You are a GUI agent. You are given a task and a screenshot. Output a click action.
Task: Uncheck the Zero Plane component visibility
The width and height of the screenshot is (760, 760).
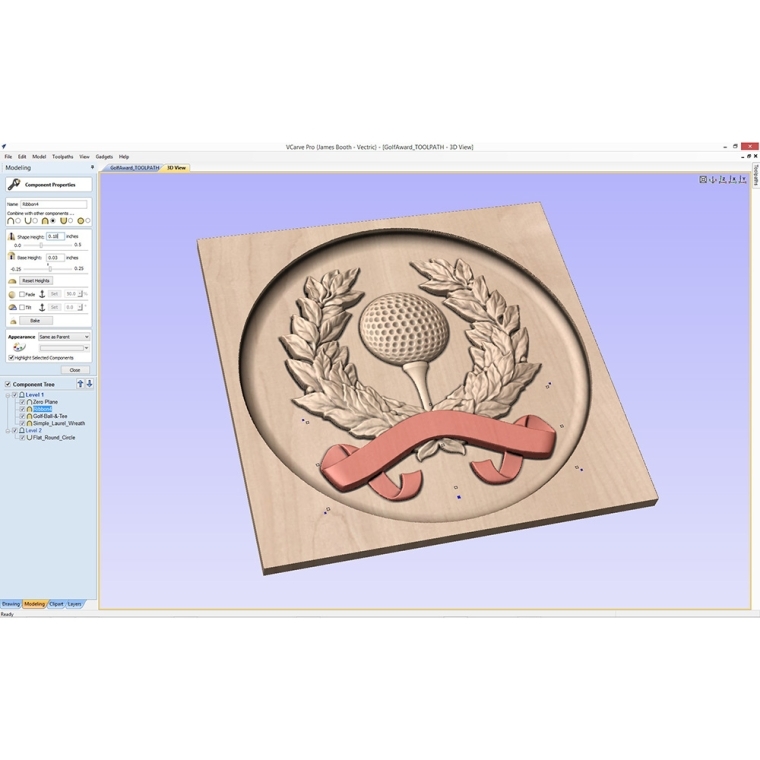(x=22, y=402)
